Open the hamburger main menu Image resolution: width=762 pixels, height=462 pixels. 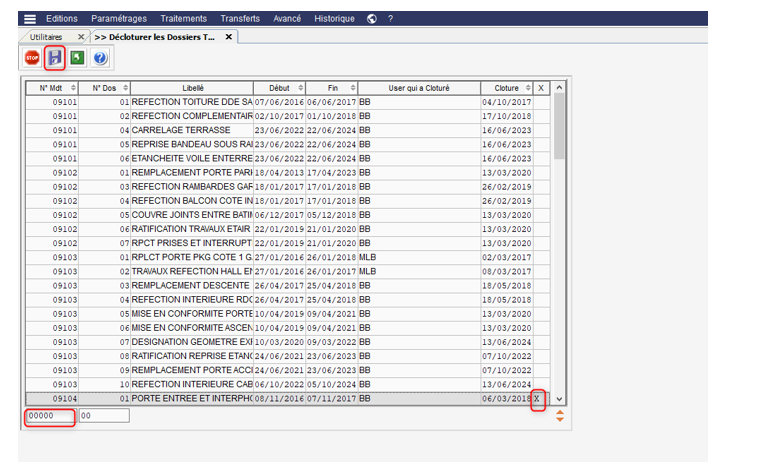click(x=30, y=19)
